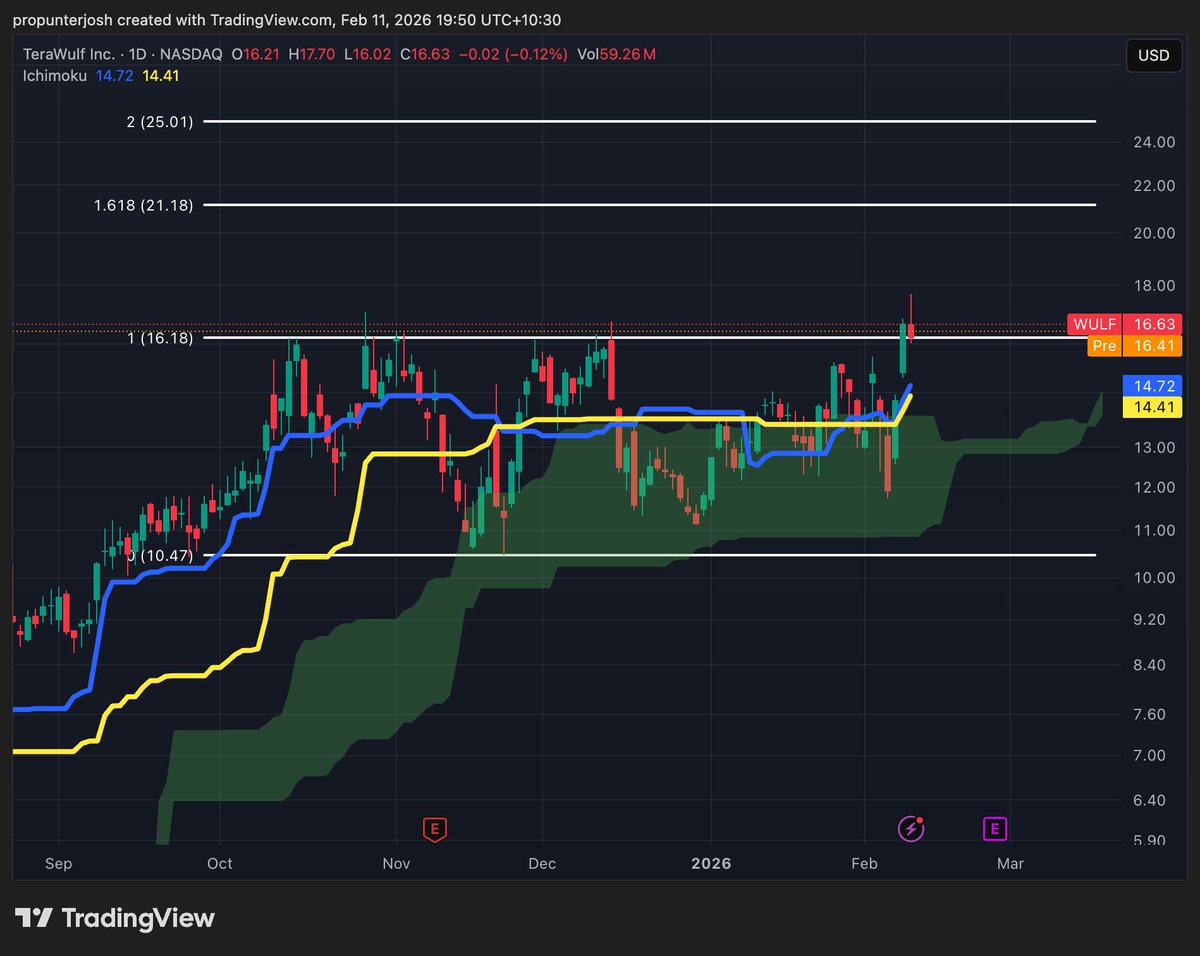The image size is (1200, 956).
Task: Select the 1 (16.18) Fibonacci level label
Action: [x=160, y=338]
